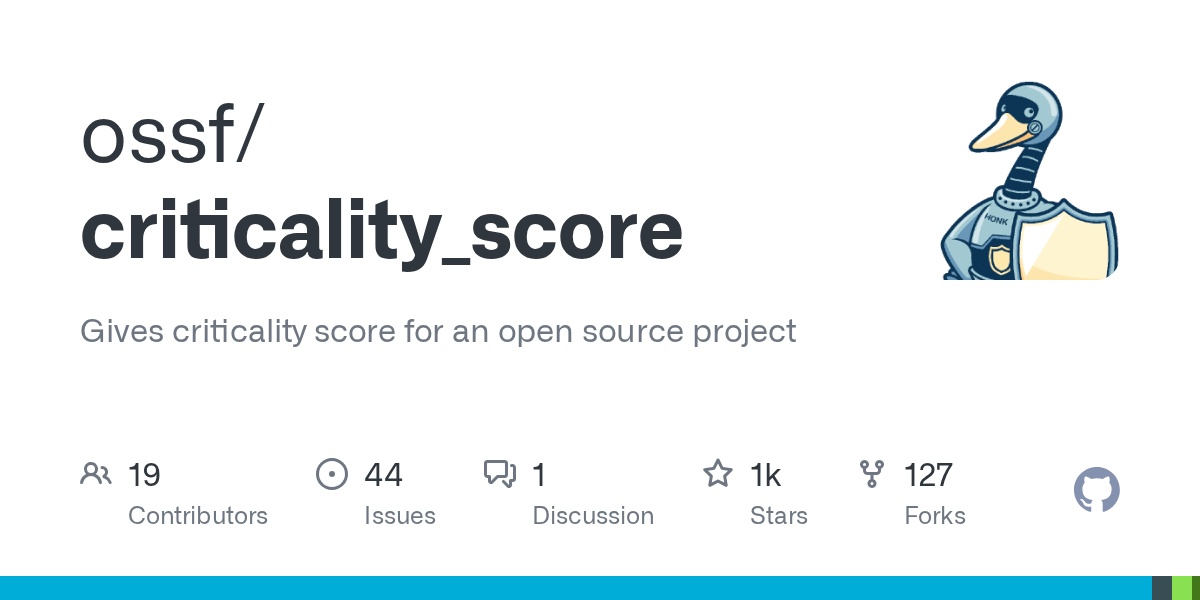1200x600 pixels.
Task: Select the Issues label
Action: [400, 516]
